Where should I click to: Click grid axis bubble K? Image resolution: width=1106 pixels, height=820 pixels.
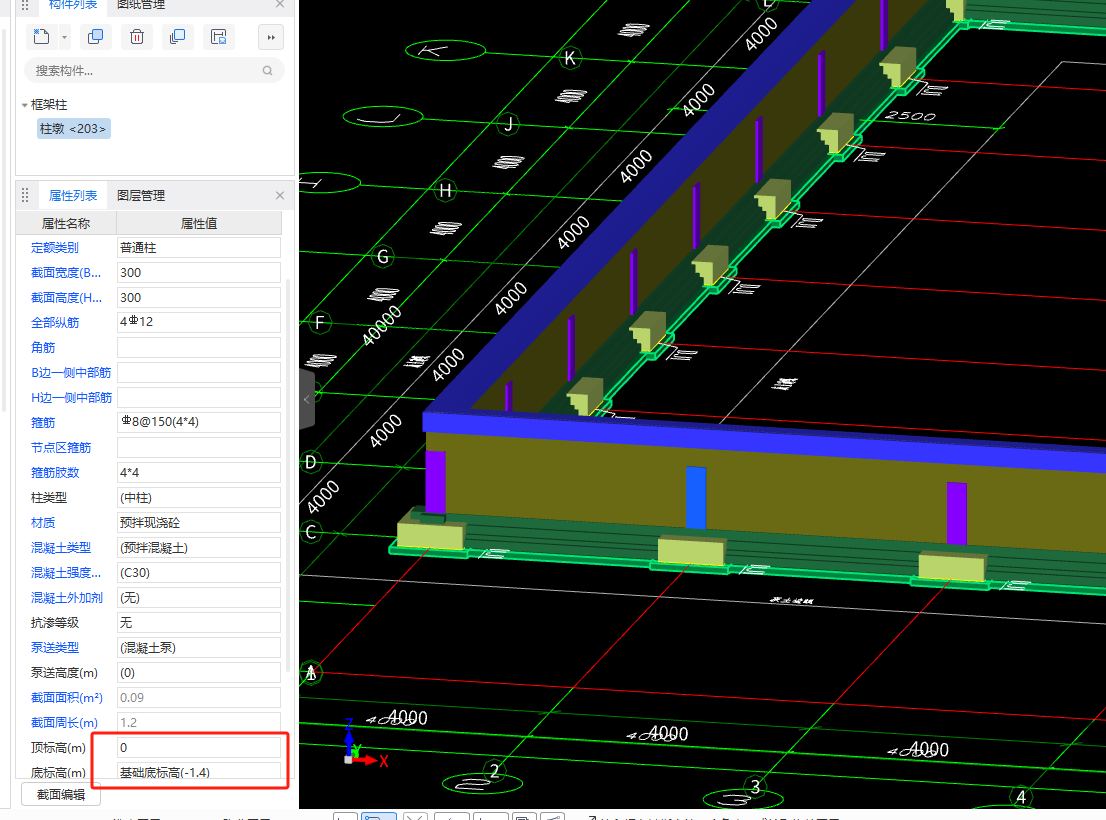coord(570,59)
